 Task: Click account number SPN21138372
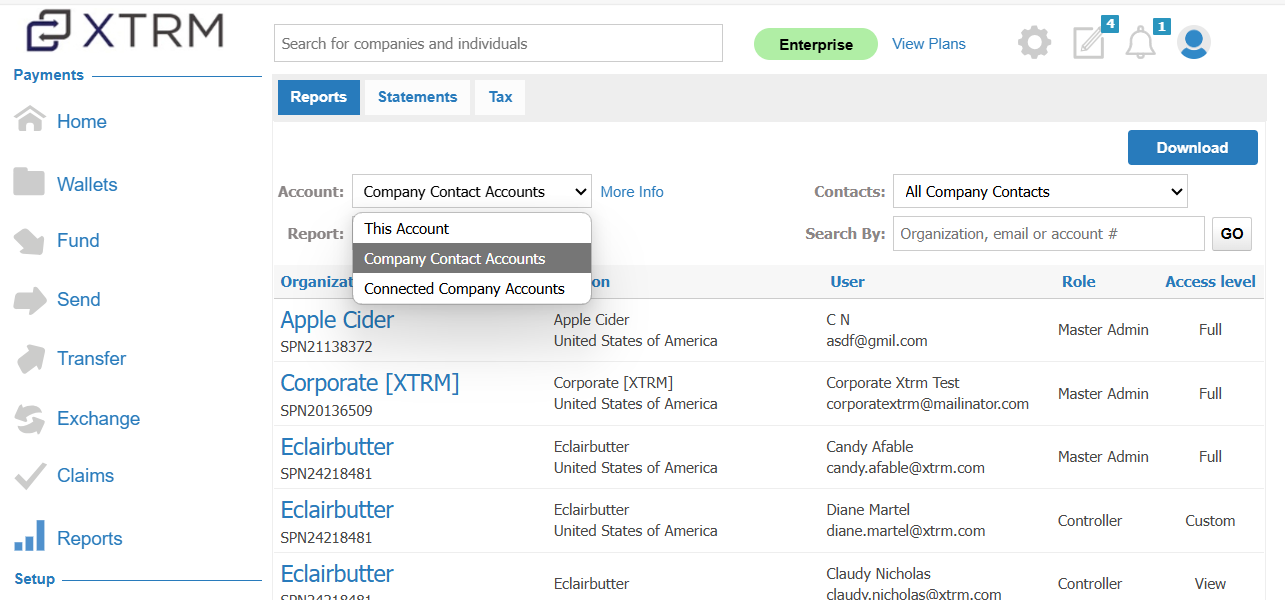pyautogui.click(x=326, y=347)
